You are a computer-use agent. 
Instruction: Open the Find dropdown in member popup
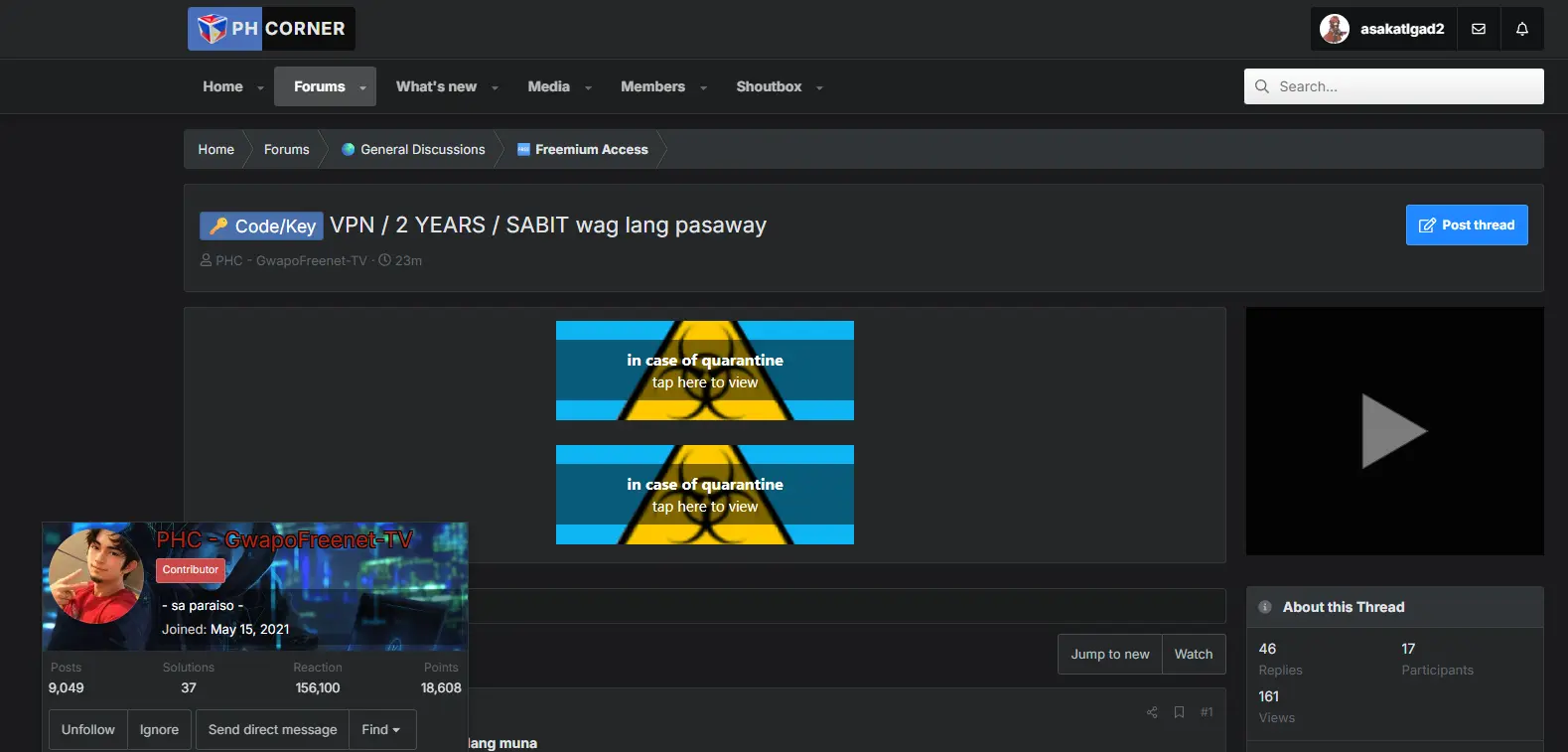[381, 730]
